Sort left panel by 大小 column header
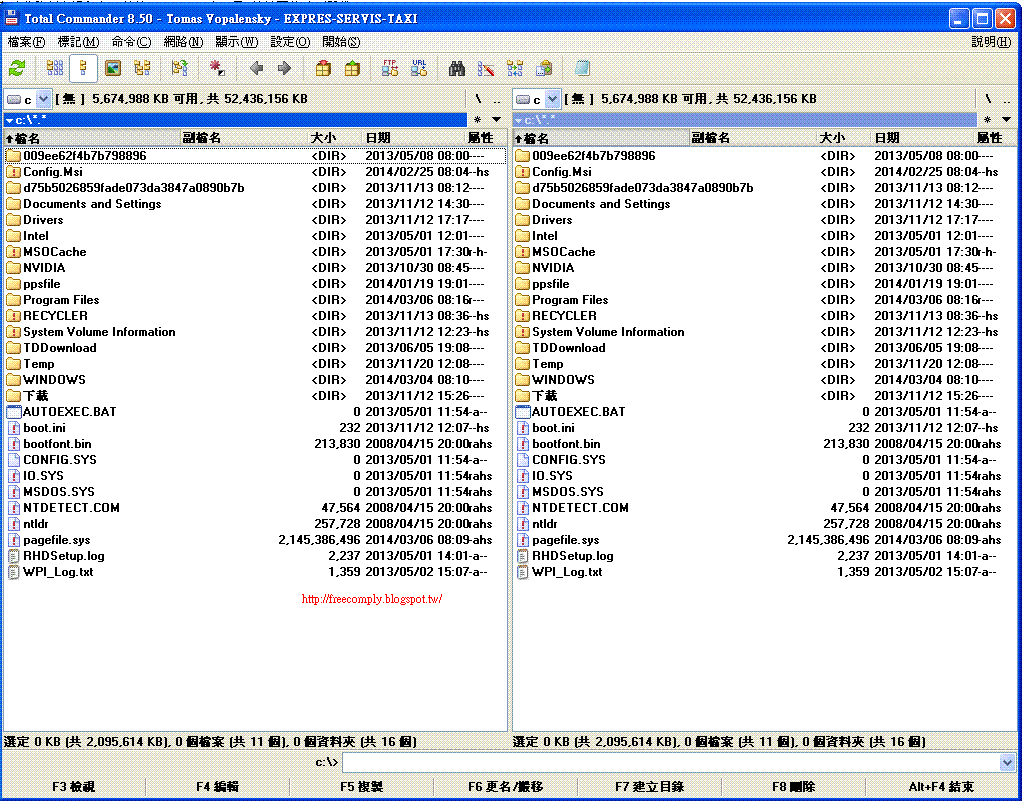Viewport: 1022px width, 801px height. pos(334,138)
